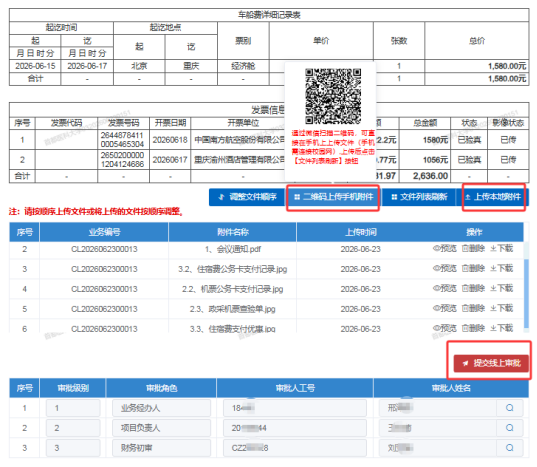Image resolution: width=537 pixels, height=467 pixels.
Task: Click start date 2026-06-15 cell
Action: pos(35,66)
